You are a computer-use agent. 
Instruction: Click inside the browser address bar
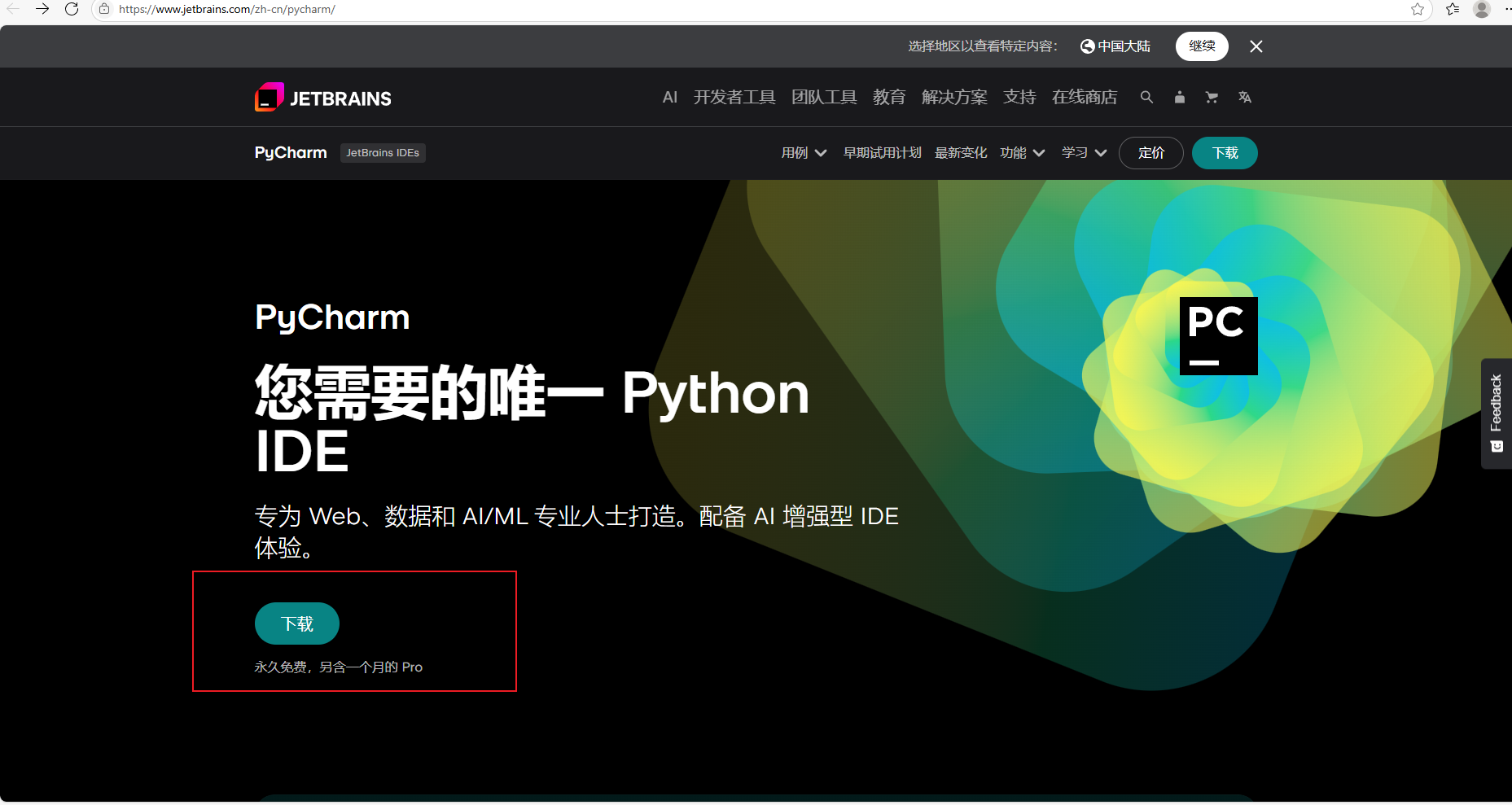point(326,9)
